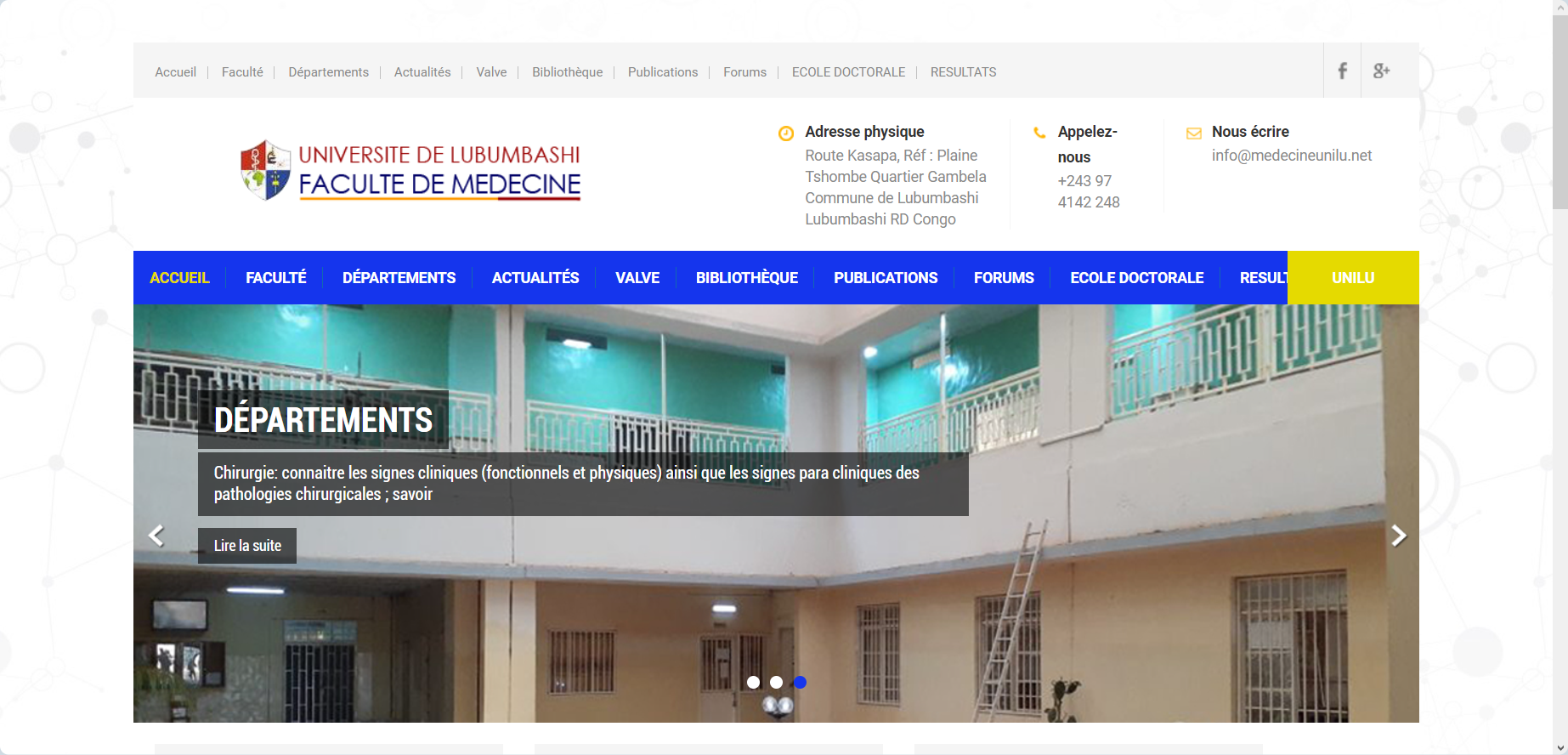Click the Adresse physique heading
This screenshot has height=755, width=1568.
864,132
